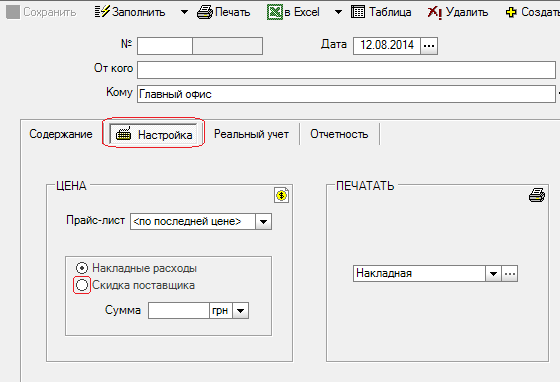The width and height of the screenshot is (560, 382).
Task: Switch to the Отчетность tab
Action: 339,134
